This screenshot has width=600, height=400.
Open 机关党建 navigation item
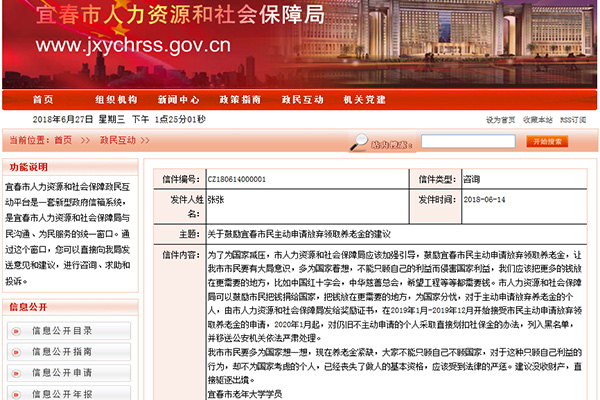coord(364,100)
